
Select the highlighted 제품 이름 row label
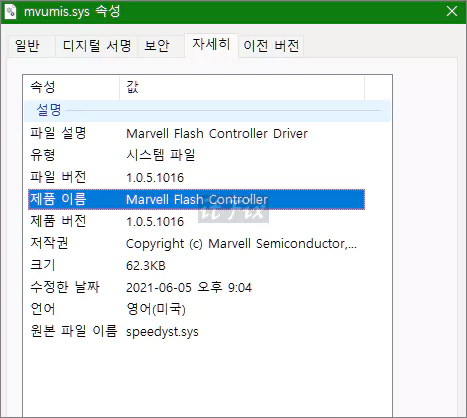58,199
